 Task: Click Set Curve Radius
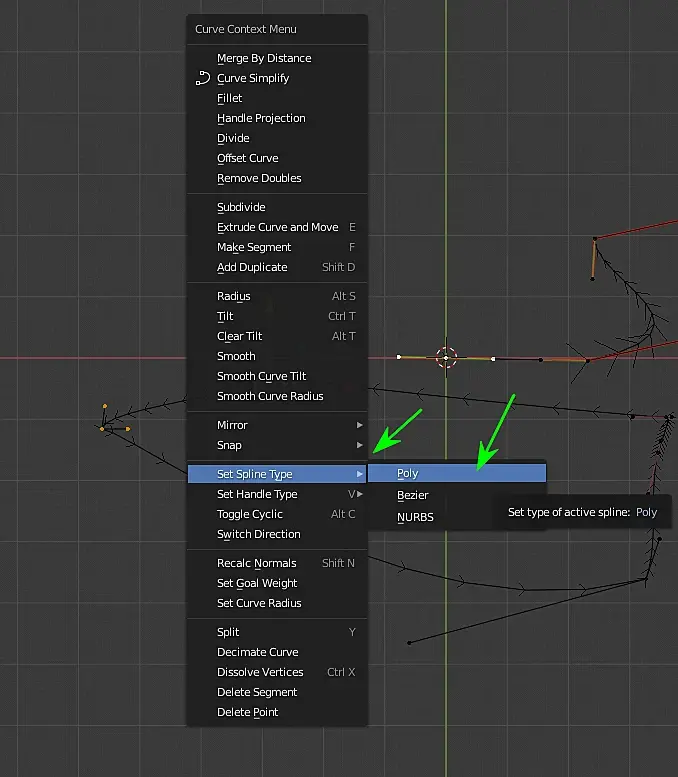[259, 603]
